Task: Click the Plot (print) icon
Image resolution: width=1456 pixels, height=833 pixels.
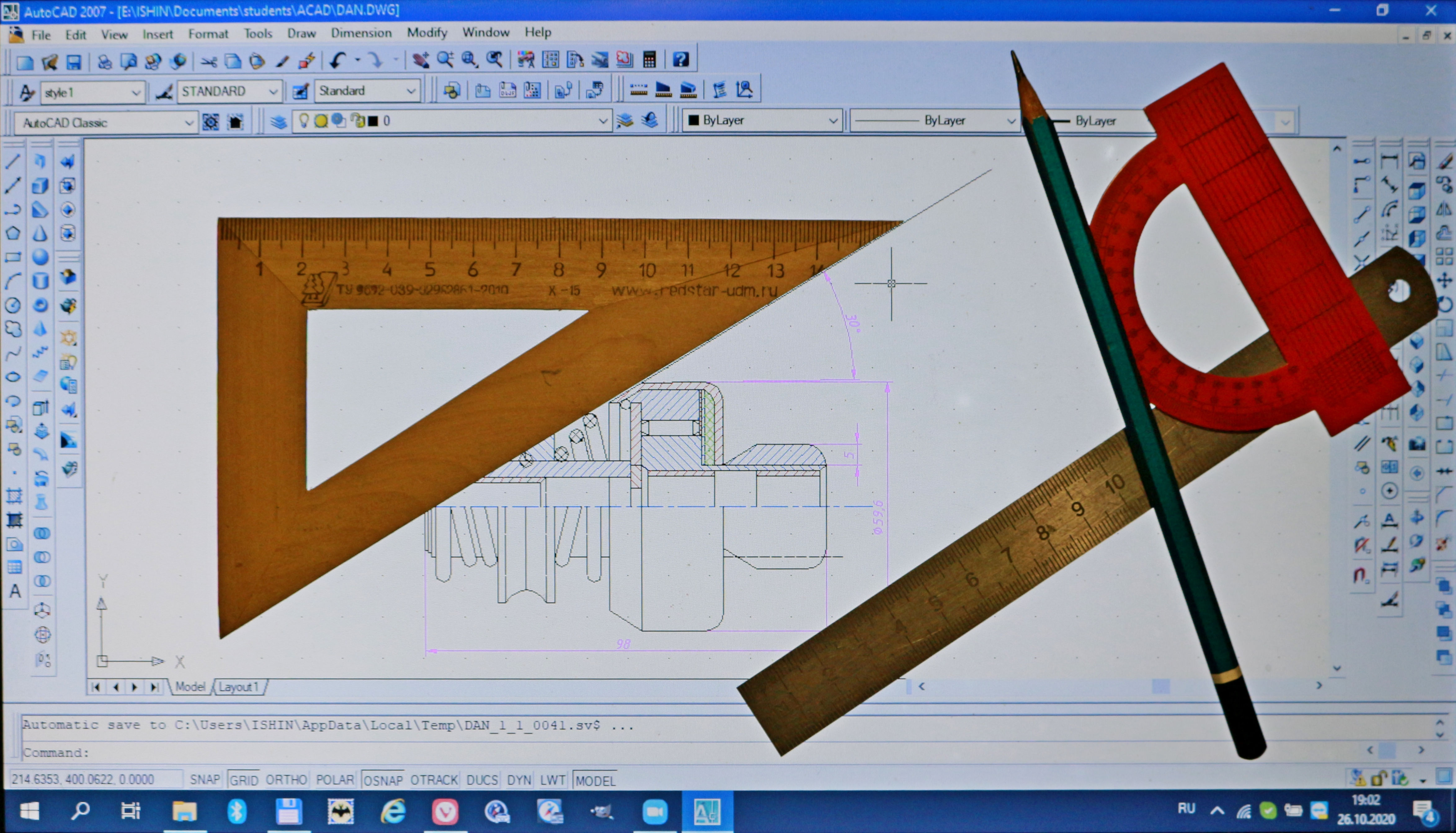Action: coord(104,62)
